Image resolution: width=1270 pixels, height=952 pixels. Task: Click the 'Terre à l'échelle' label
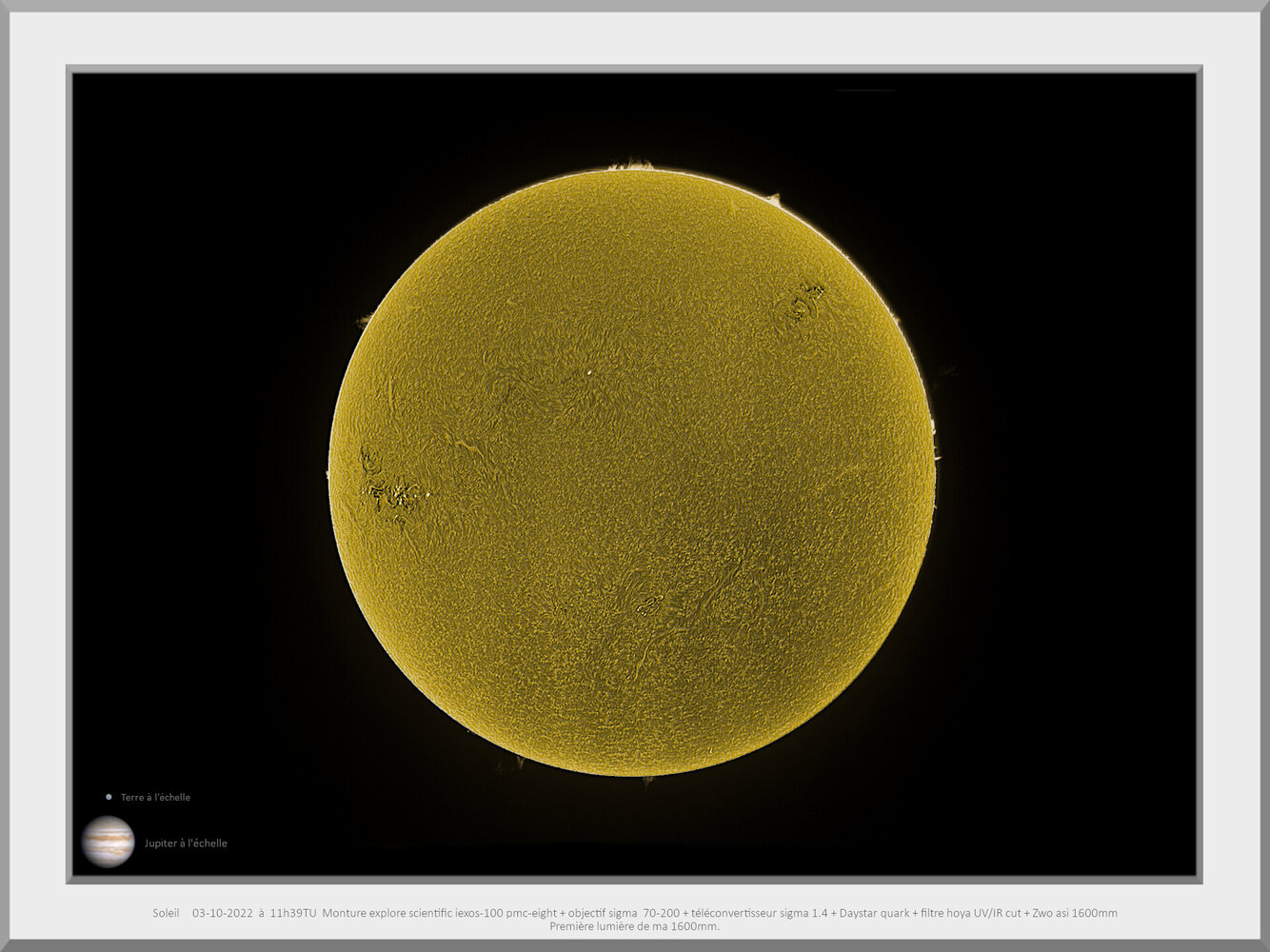pyautogui.click(x=154, y=797)
